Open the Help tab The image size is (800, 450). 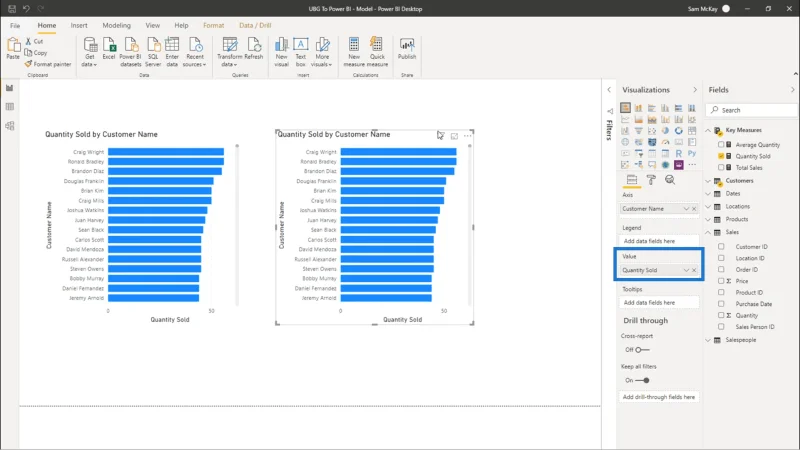[x=181, y=25]
